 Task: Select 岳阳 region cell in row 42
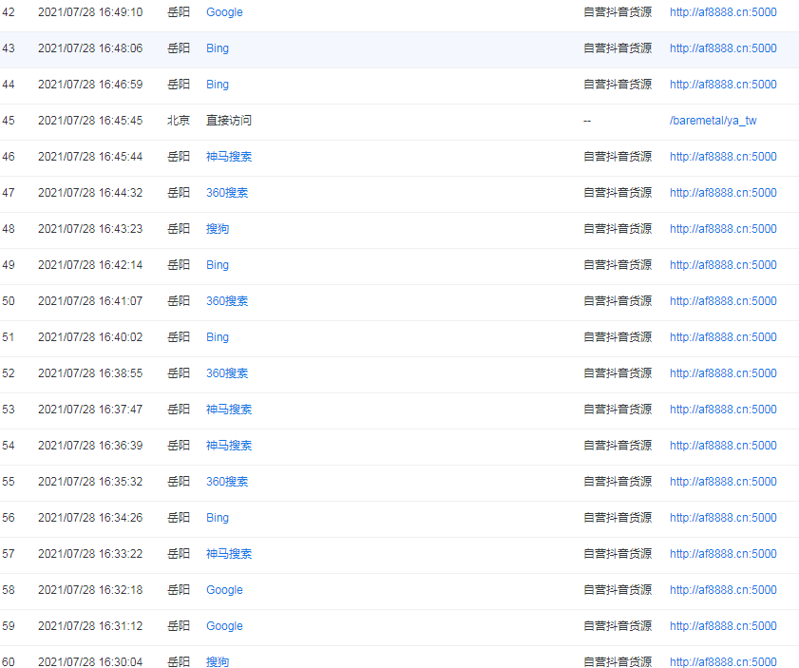pyautogui.click(x=178, y=12)
